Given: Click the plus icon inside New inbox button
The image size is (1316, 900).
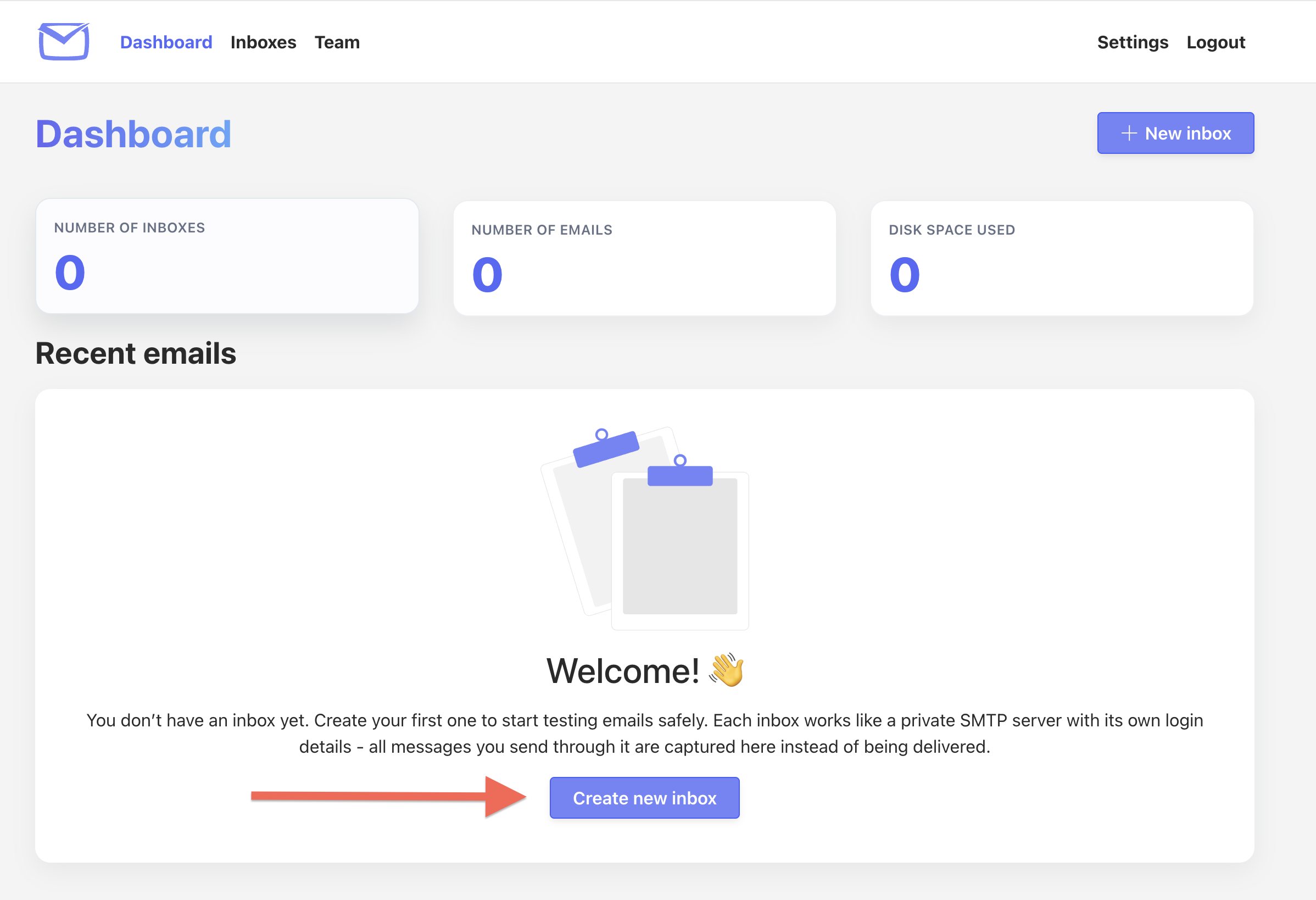Looking at the screenshot, I should [x=1129, y=133].
